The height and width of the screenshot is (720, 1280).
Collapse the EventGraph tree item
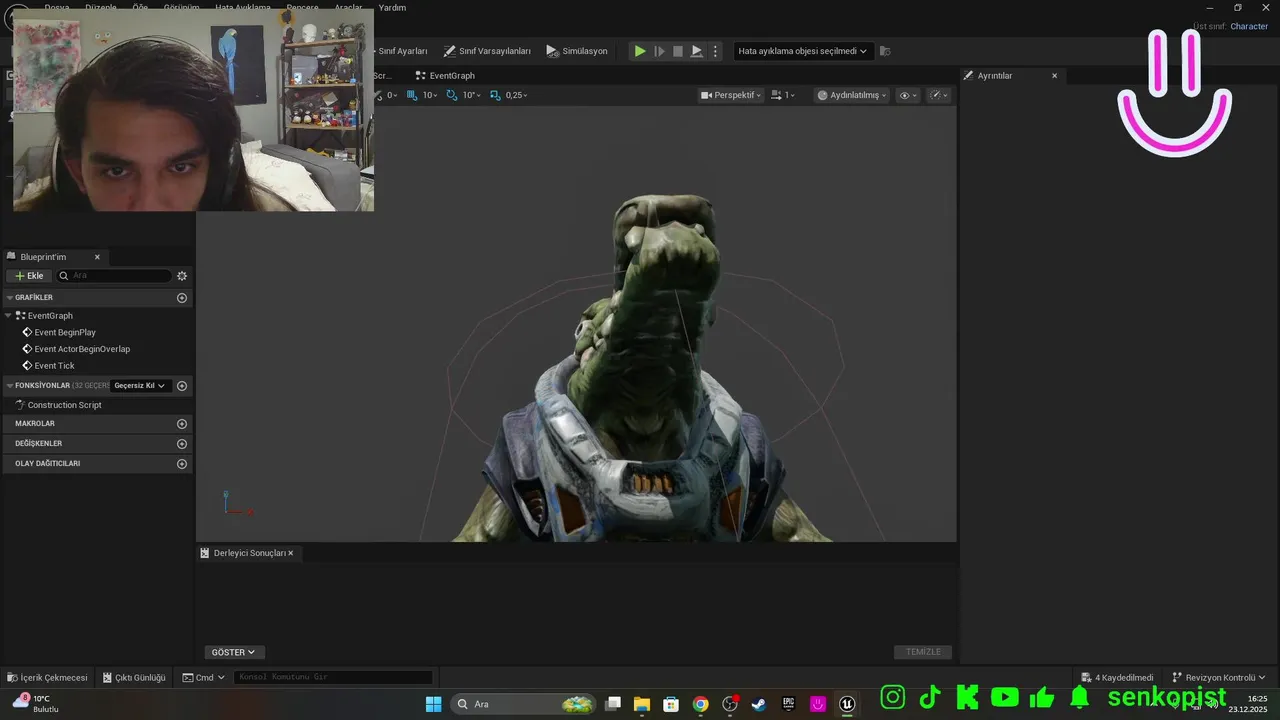click(8, 316)
